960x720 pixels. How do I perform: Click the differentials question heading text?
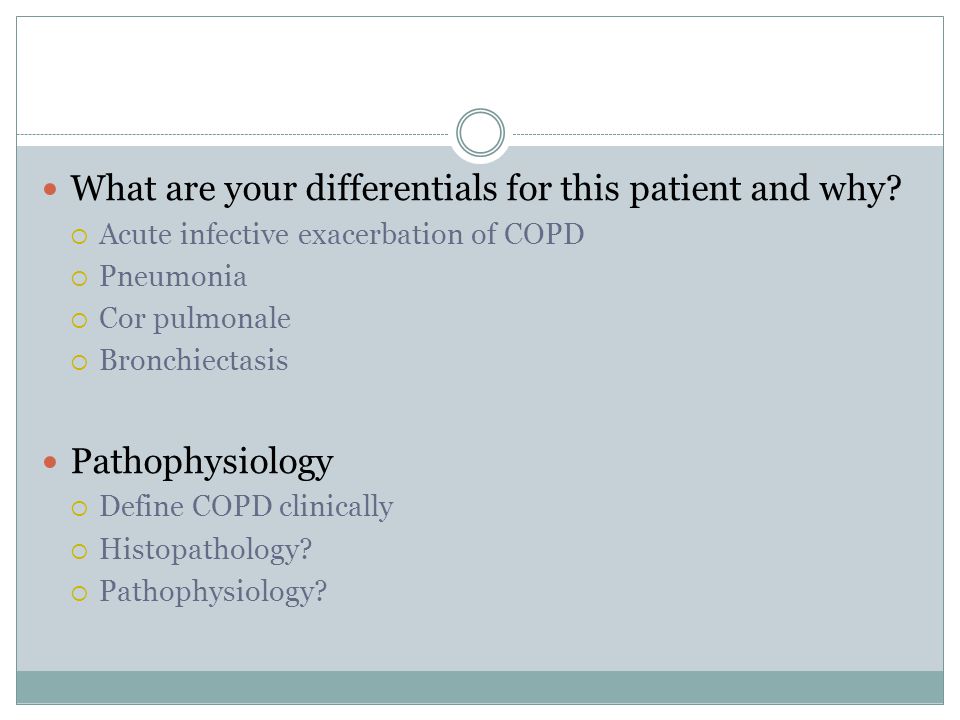tap(486, 189)
